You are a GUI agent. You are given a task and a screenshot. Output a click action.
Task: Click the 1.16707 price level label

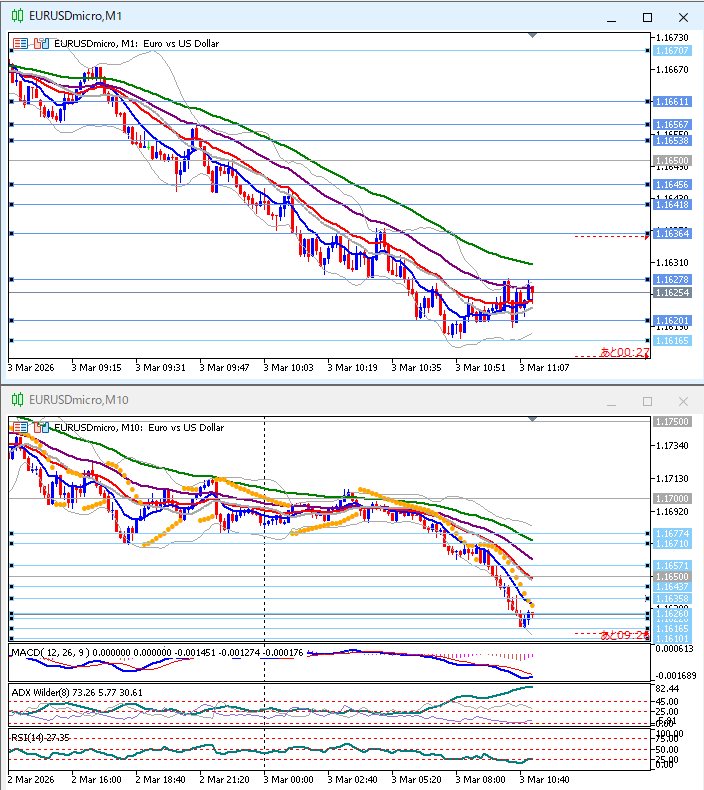(x=671, y=50)
